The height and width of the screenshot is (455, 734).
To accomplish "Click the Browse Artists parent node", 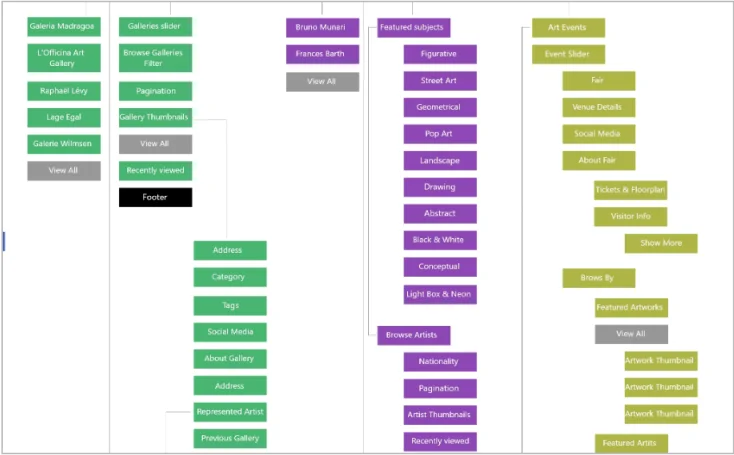I will pyautogui.click(x=414, y=335).
